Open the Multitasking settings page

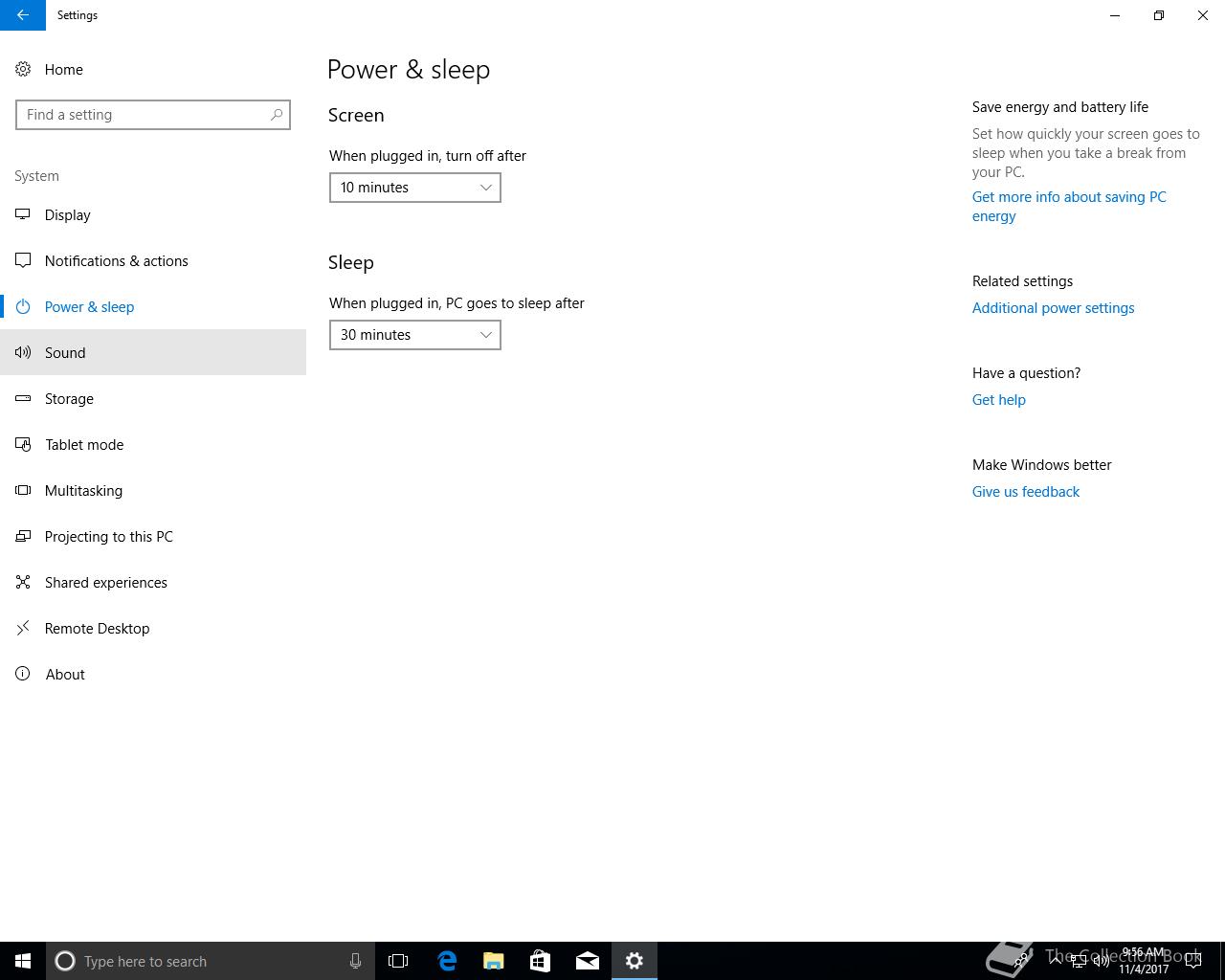(x=153, y=490)
